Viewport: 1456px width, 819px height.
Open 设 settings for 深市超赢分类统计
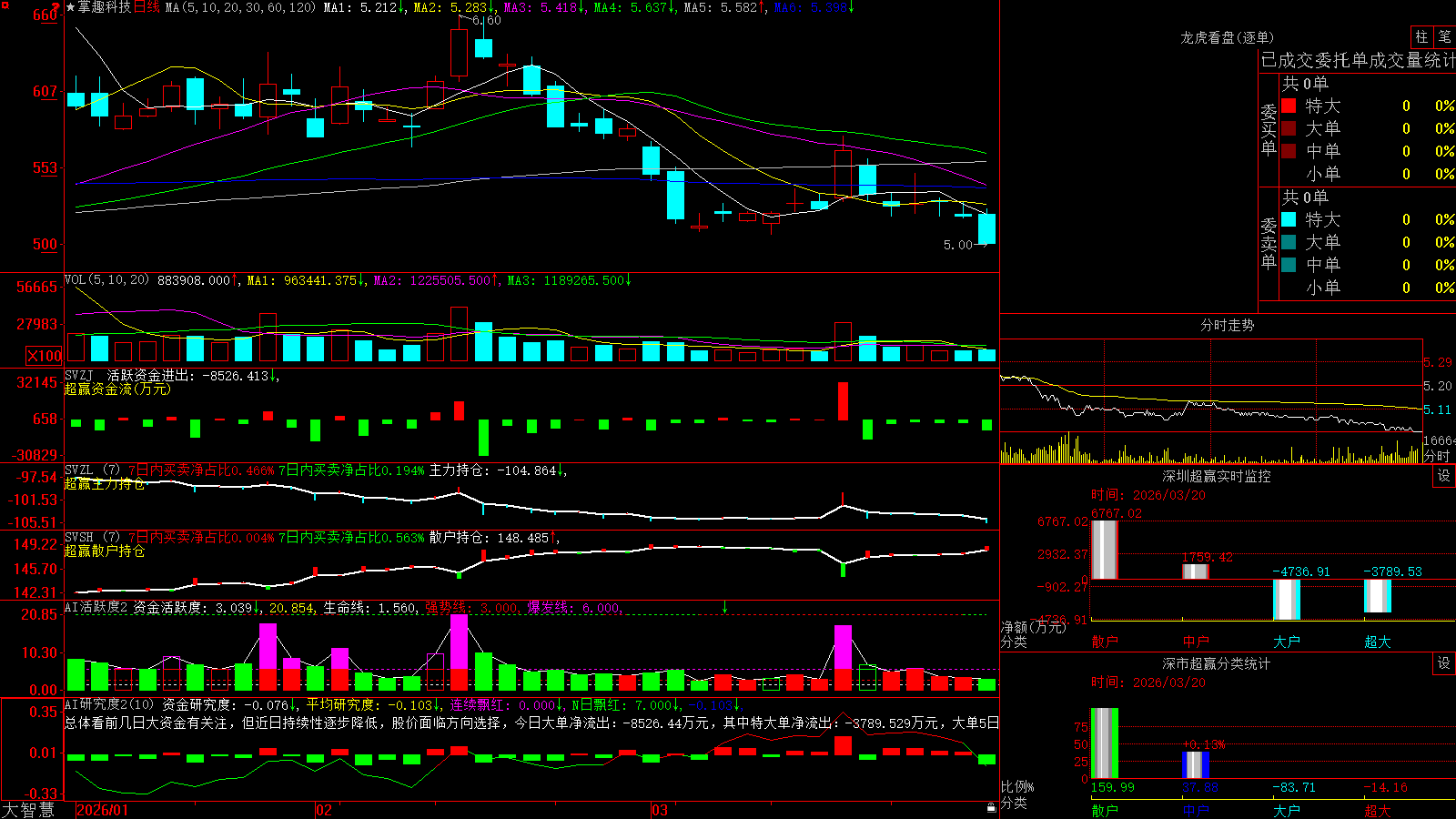pos(1444,663)
